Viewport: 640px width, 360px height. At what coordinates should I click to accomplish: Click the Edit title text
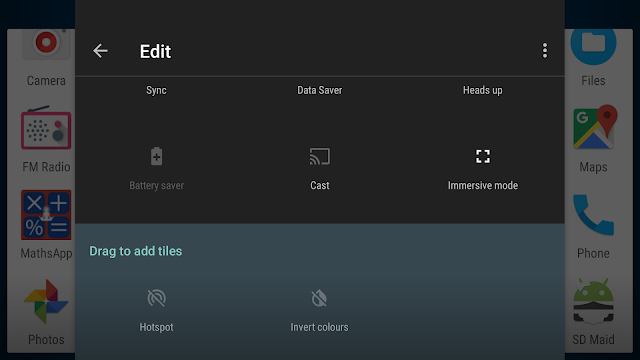[156, 51]
